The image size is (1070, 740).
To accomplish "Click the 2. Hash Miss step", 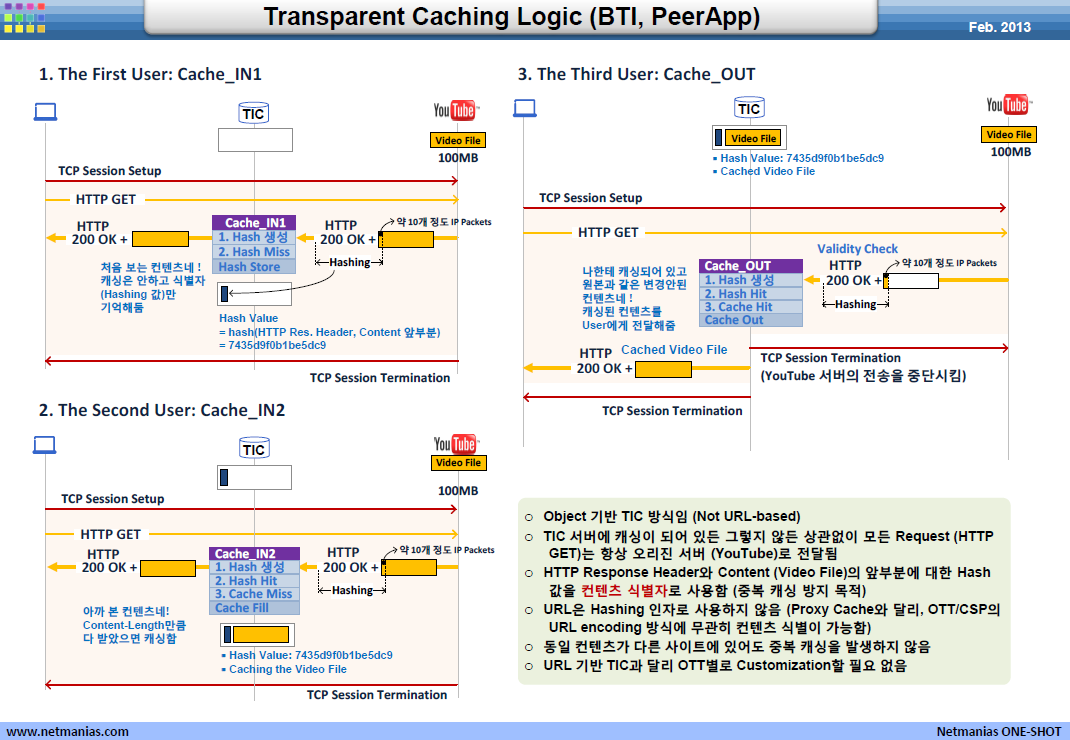I will pos(254,252).
